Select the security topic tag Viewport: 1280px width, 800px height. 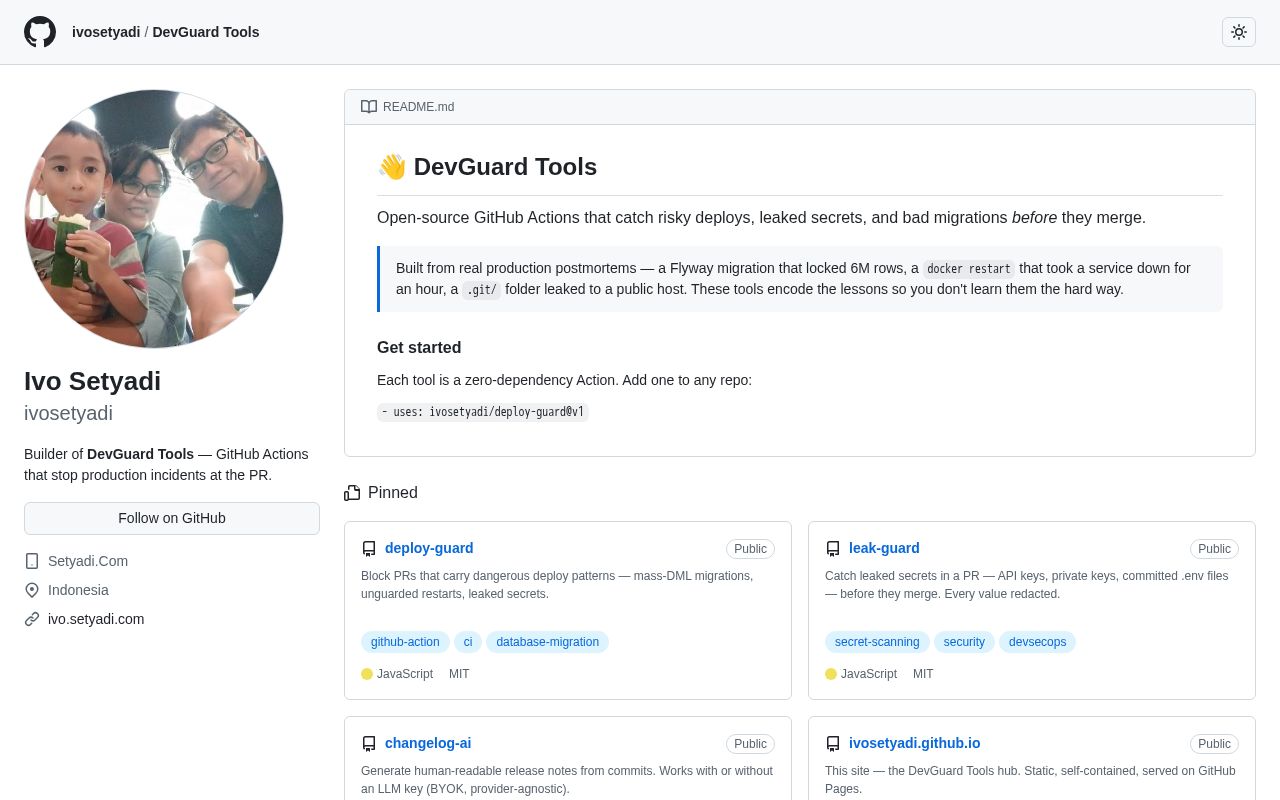pos(964,642)
